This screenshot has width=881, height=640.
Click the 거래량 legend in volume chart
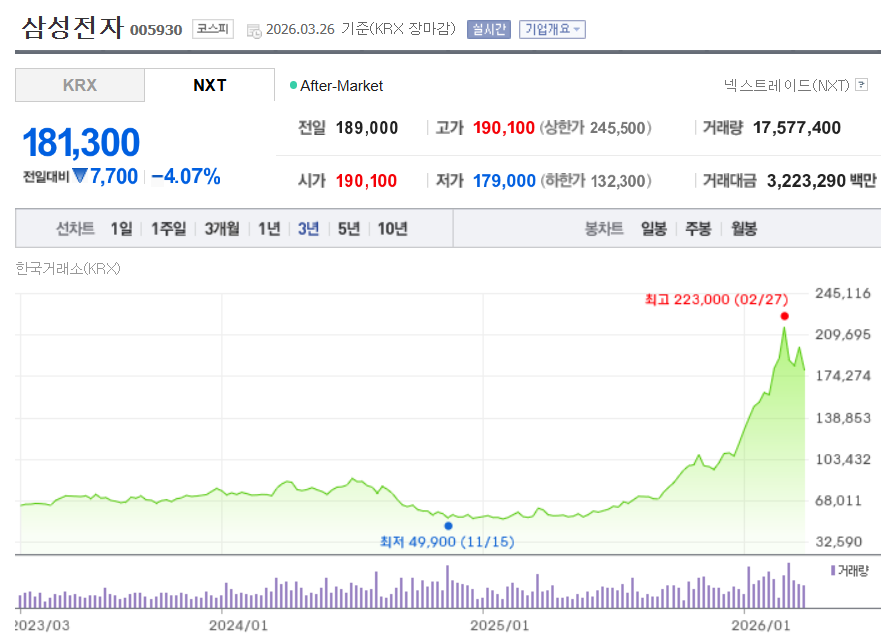850,571
